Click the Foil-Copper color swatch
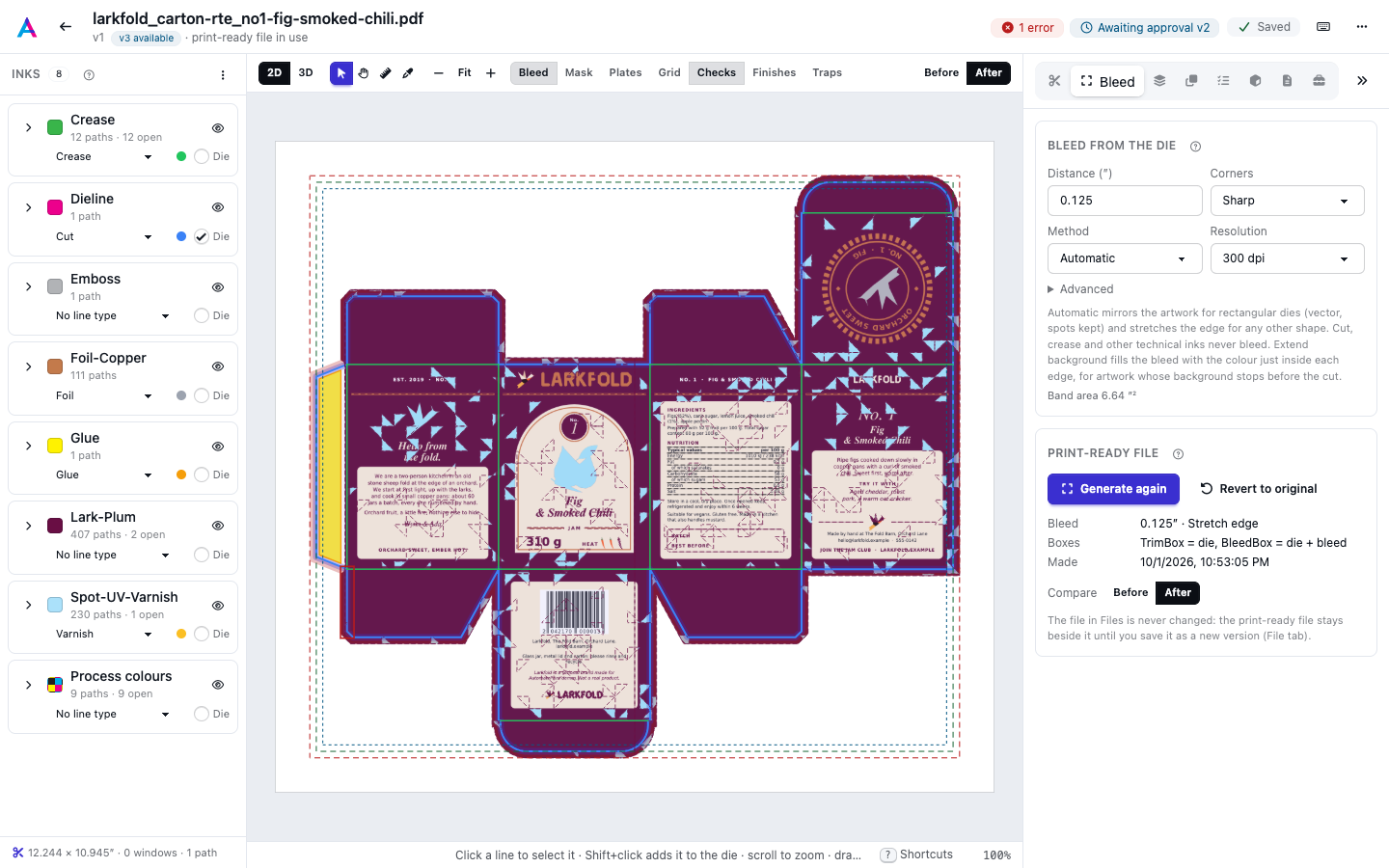The image size is (1389, 868). click(x=55, y=366)
